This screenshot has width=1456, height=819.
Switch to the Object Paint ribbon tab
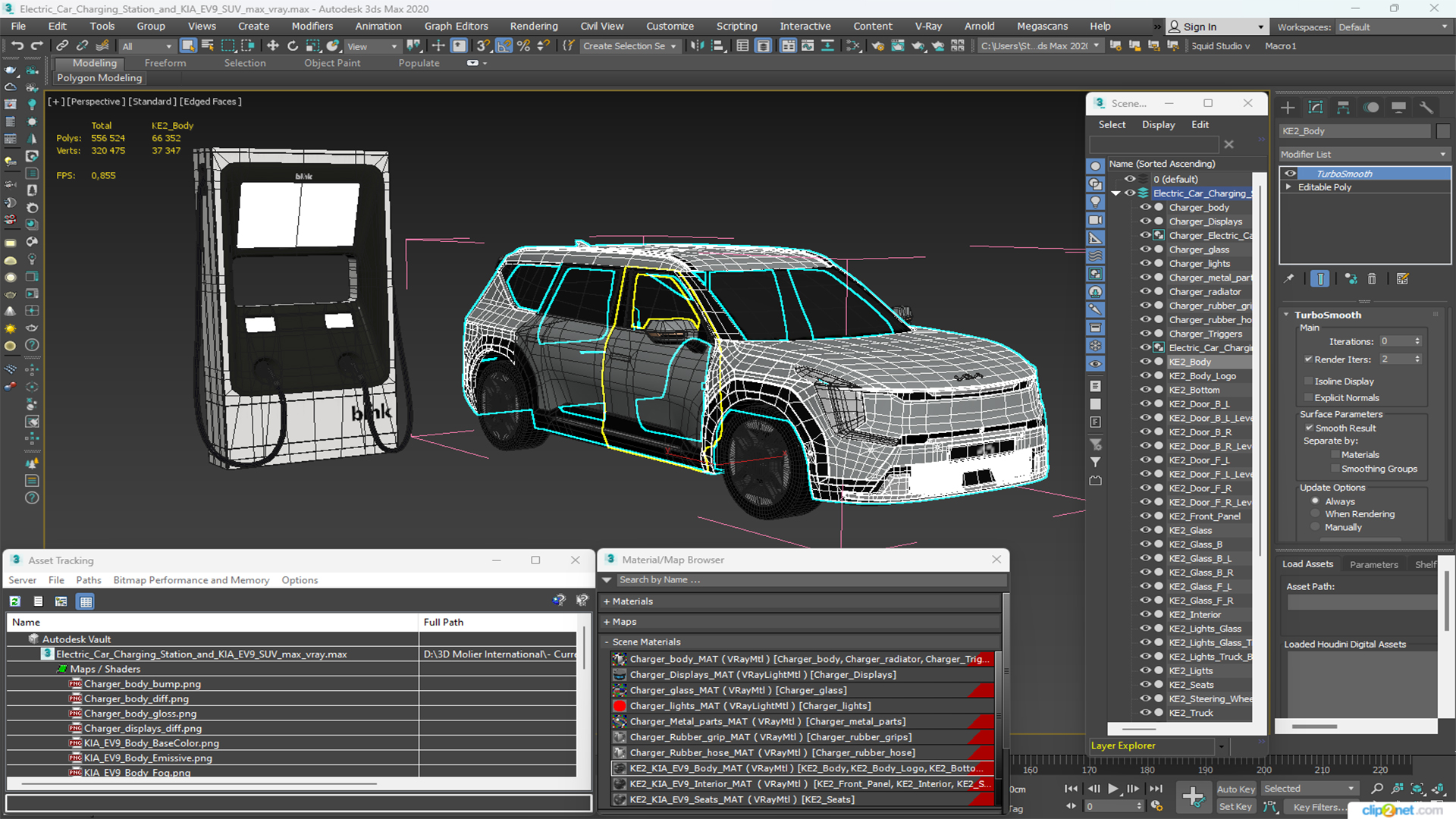(332, 63)
